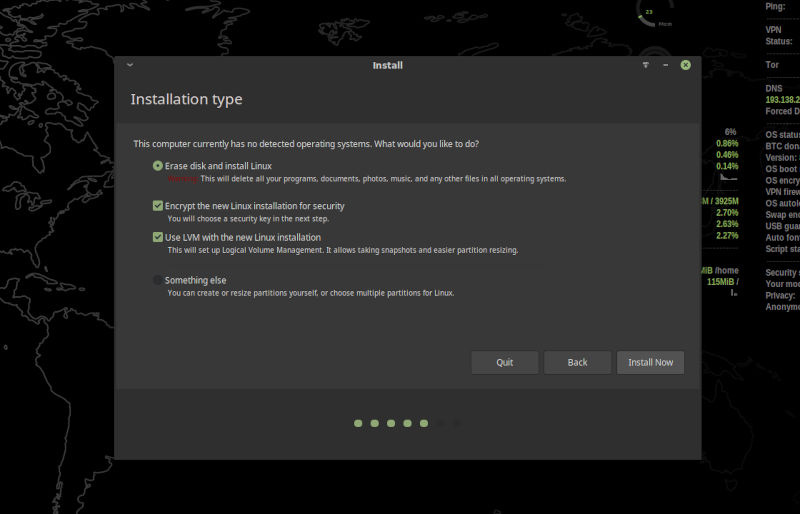This screenshot has height=514, width=800.
Task: Uncheck Encrypt the new Linux installation checkbox
Action: [158, 206]
